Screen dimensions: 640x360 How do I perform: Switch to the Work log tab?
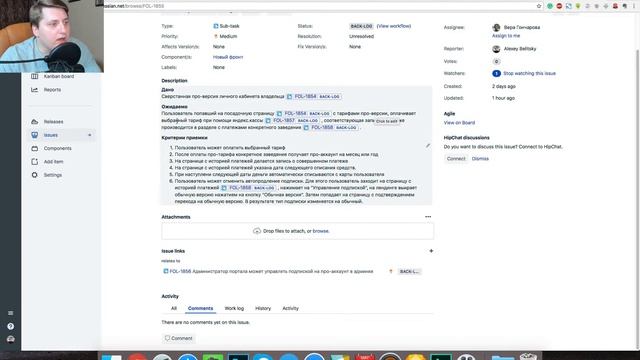click(x=234, y=309)
